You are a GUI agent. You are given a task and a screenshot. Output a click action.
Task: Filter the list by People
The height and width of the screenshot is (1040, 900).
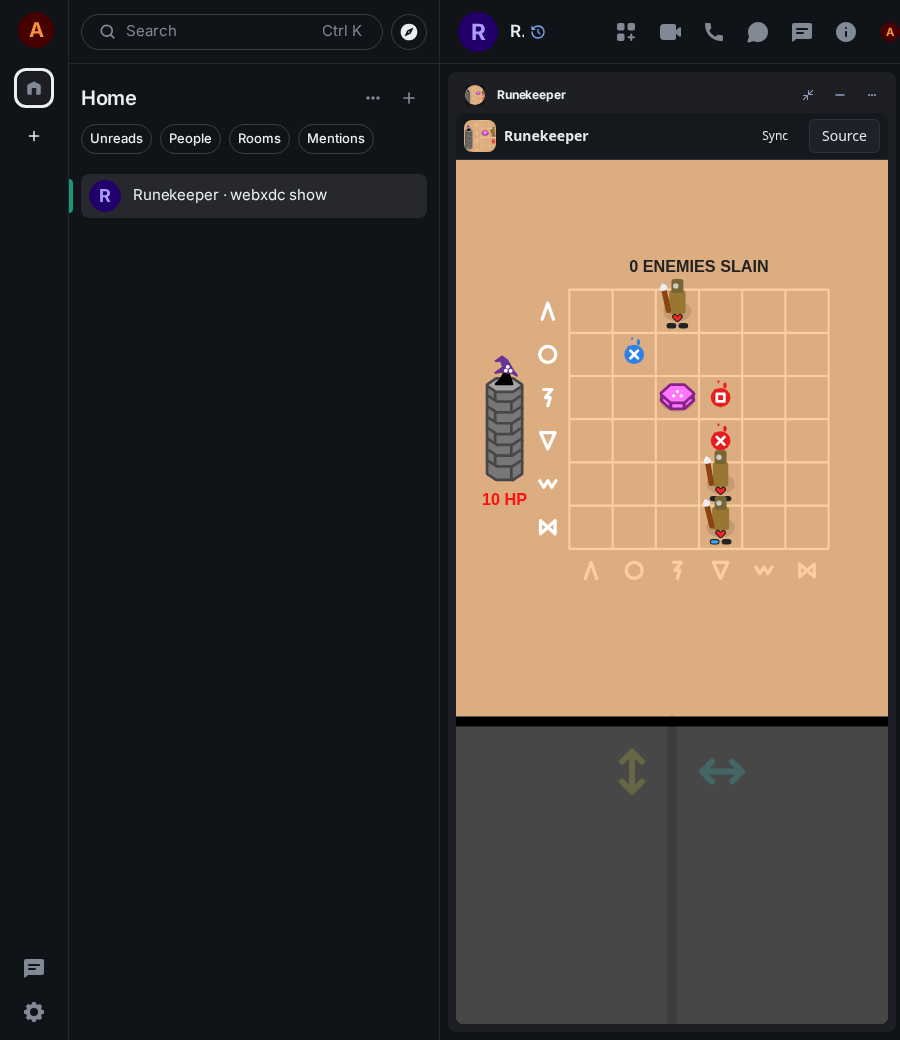(x=190, y=139)
